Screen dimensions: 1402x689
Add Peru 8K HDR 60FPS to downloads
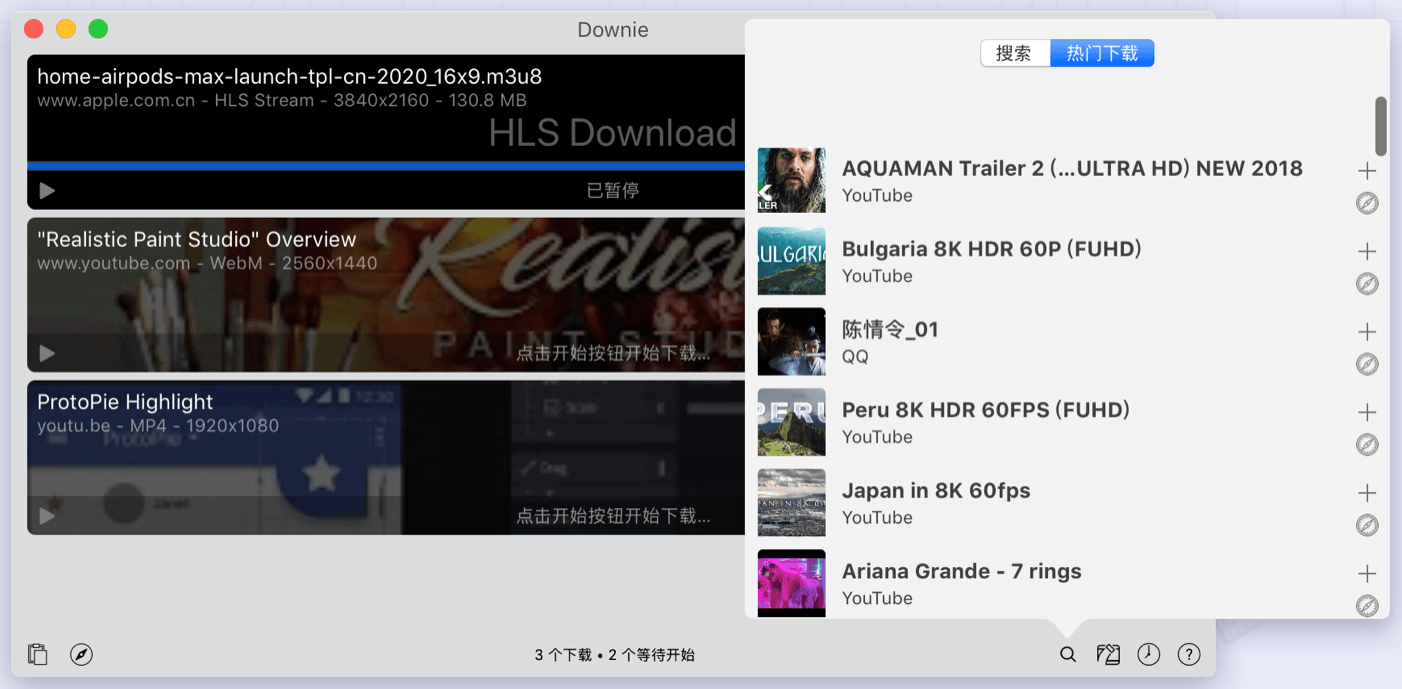point(1367,412)
